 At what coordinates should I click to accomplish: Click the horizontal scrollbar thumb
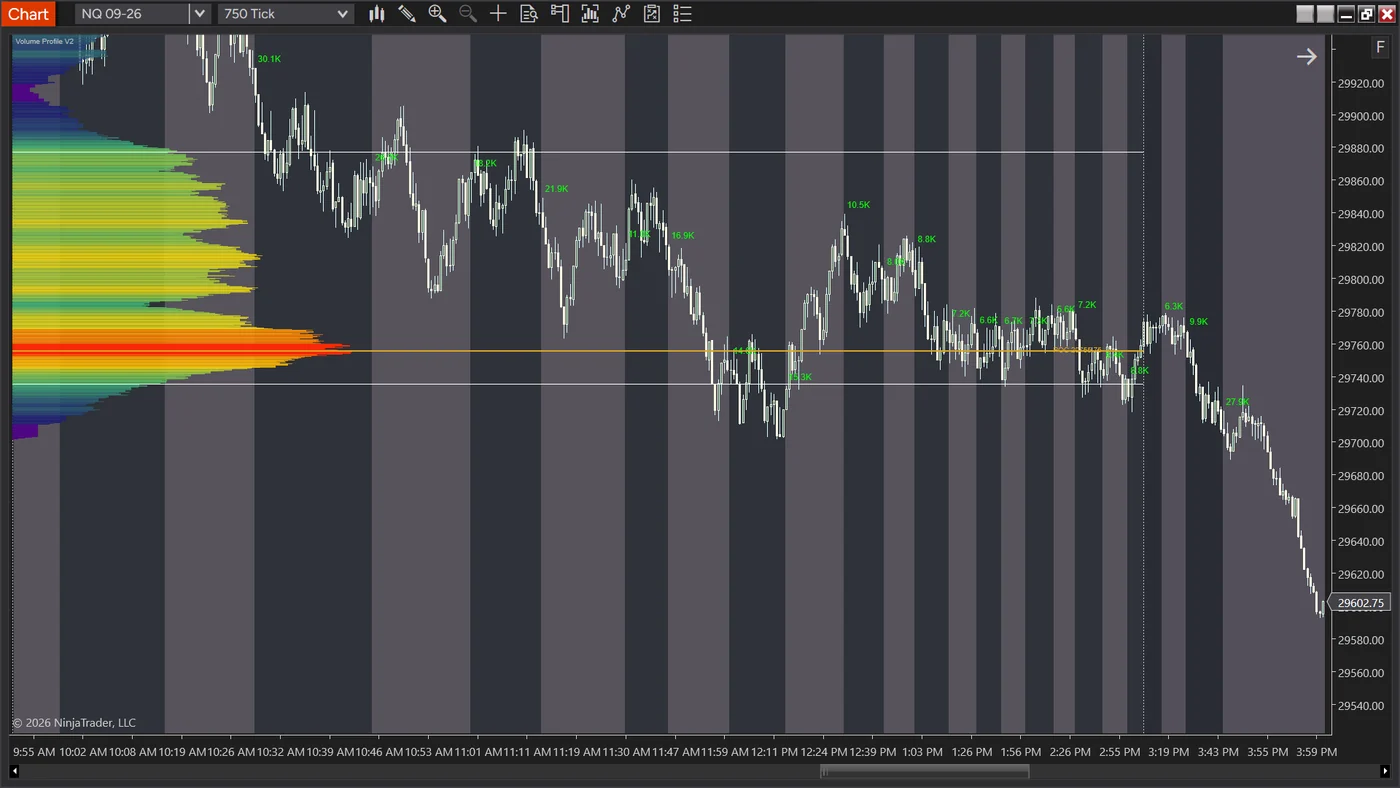[x=925, y=771]
